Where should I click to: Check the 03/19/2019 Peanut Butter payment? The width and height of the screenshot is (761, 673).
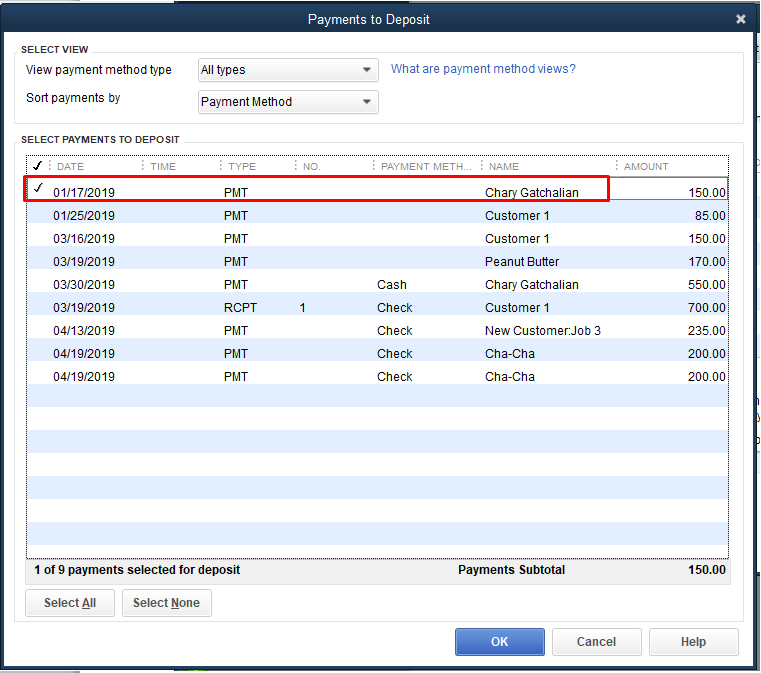pos(38,261)
